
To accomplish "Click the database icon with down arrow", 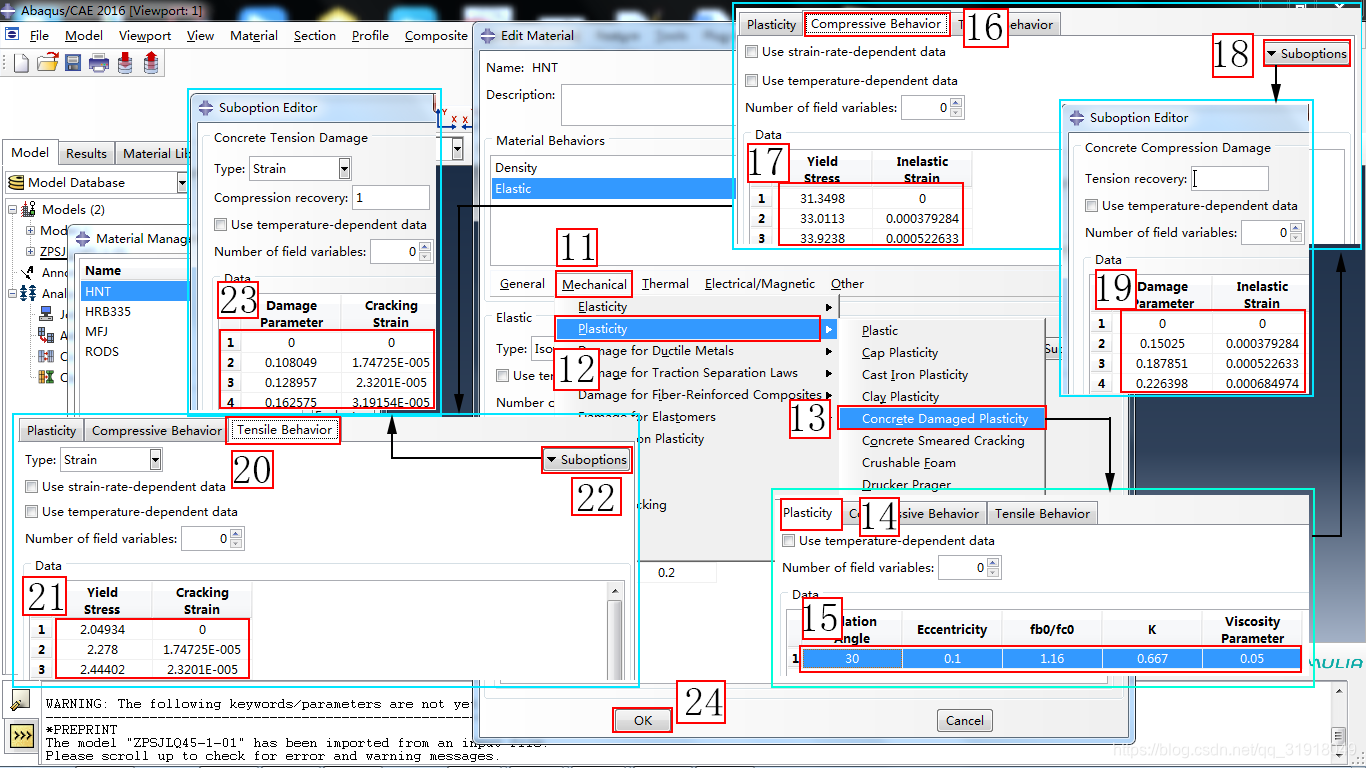I will [125, 64].
